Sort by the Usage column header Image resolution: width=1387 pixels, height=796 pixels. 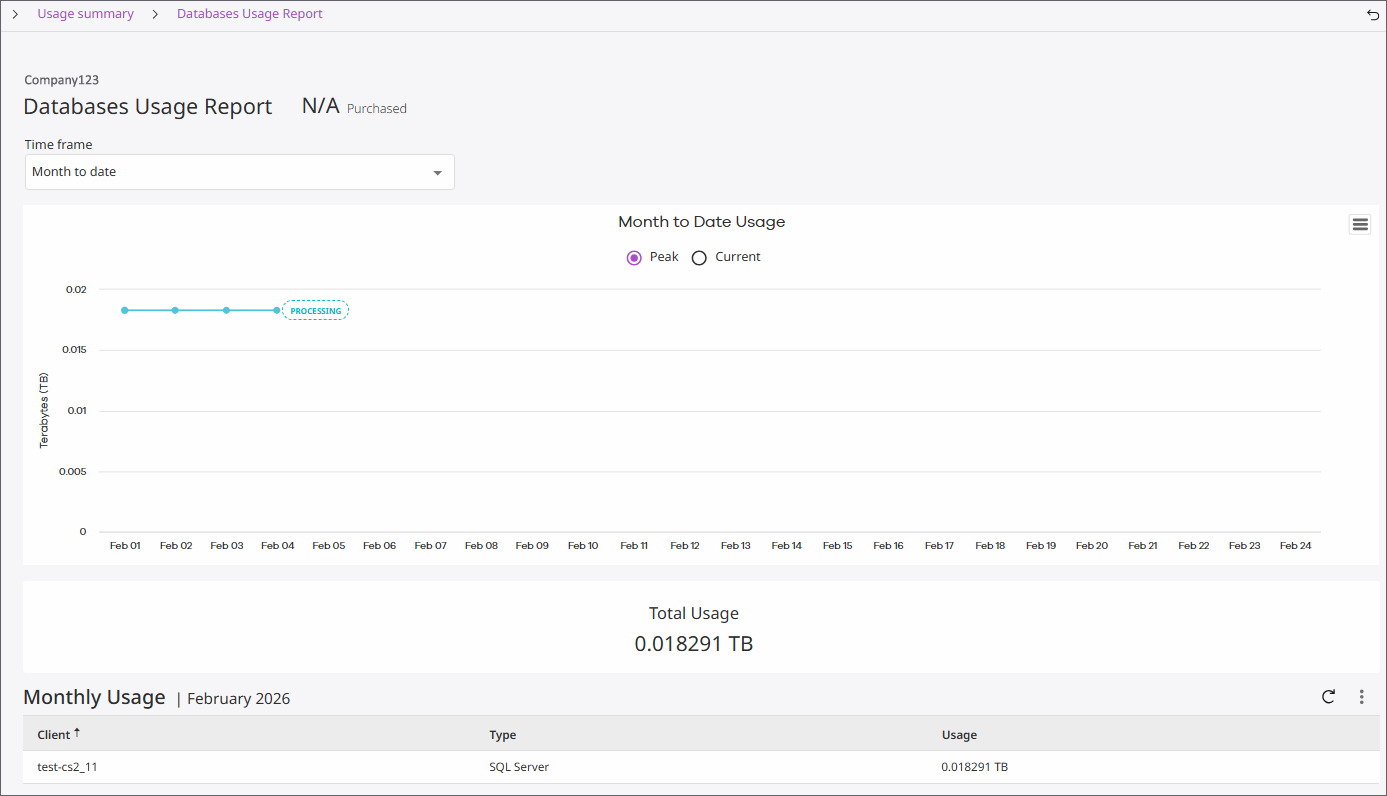[958, 735]
